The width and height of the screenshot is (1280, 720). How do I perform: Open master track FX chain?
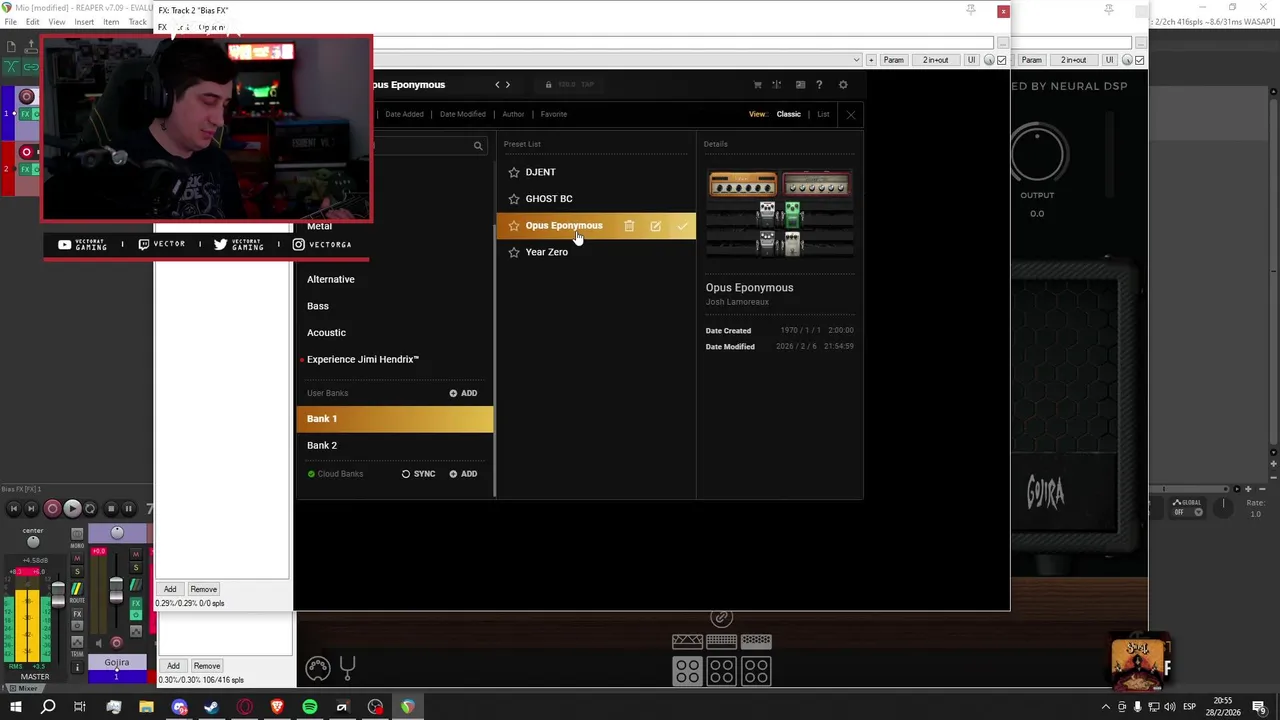(77, 614)
